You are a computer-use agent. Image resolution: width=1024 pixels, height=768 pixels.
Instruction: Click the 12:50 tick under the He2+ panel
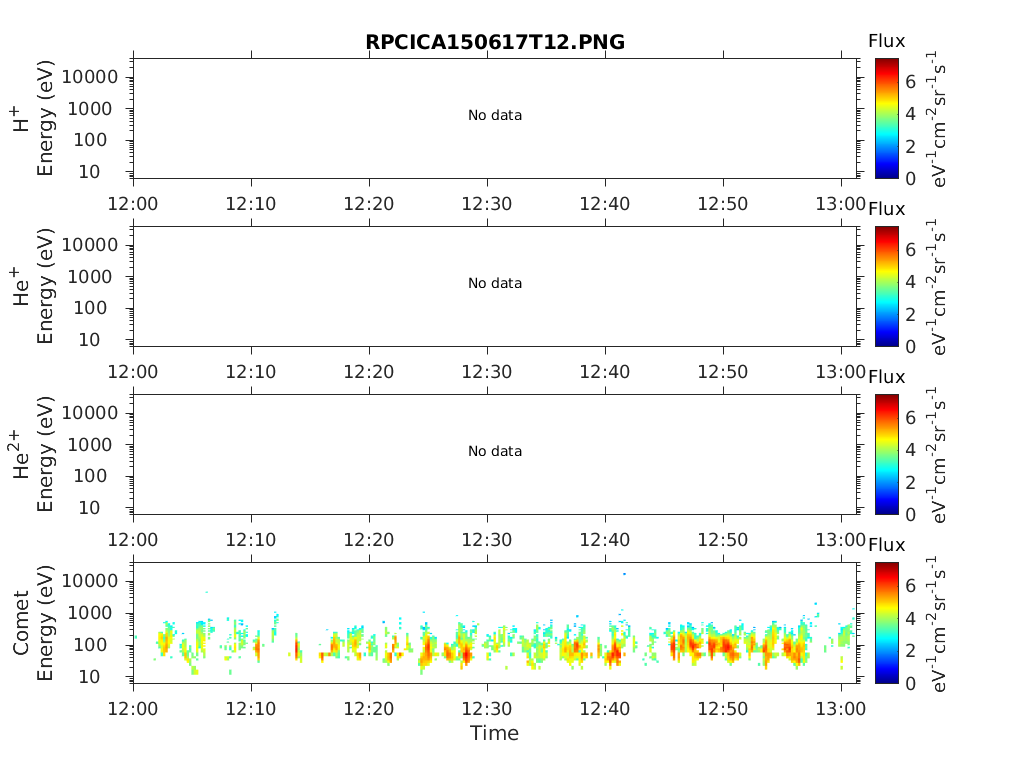[x=722, y=540]
